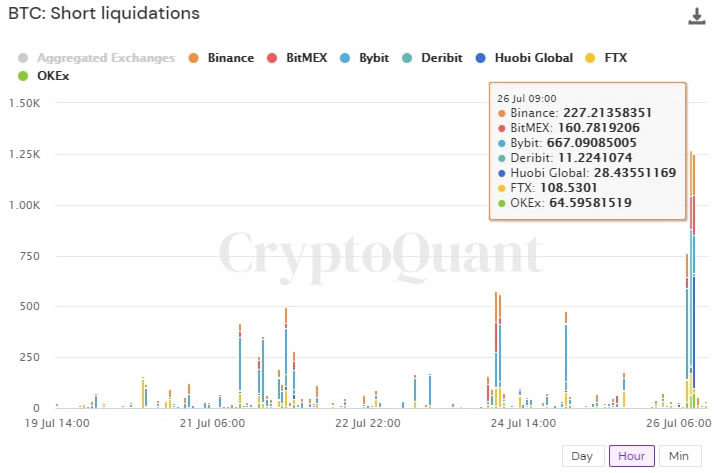Click the Binance orange legend dot

tap(194, 58)
